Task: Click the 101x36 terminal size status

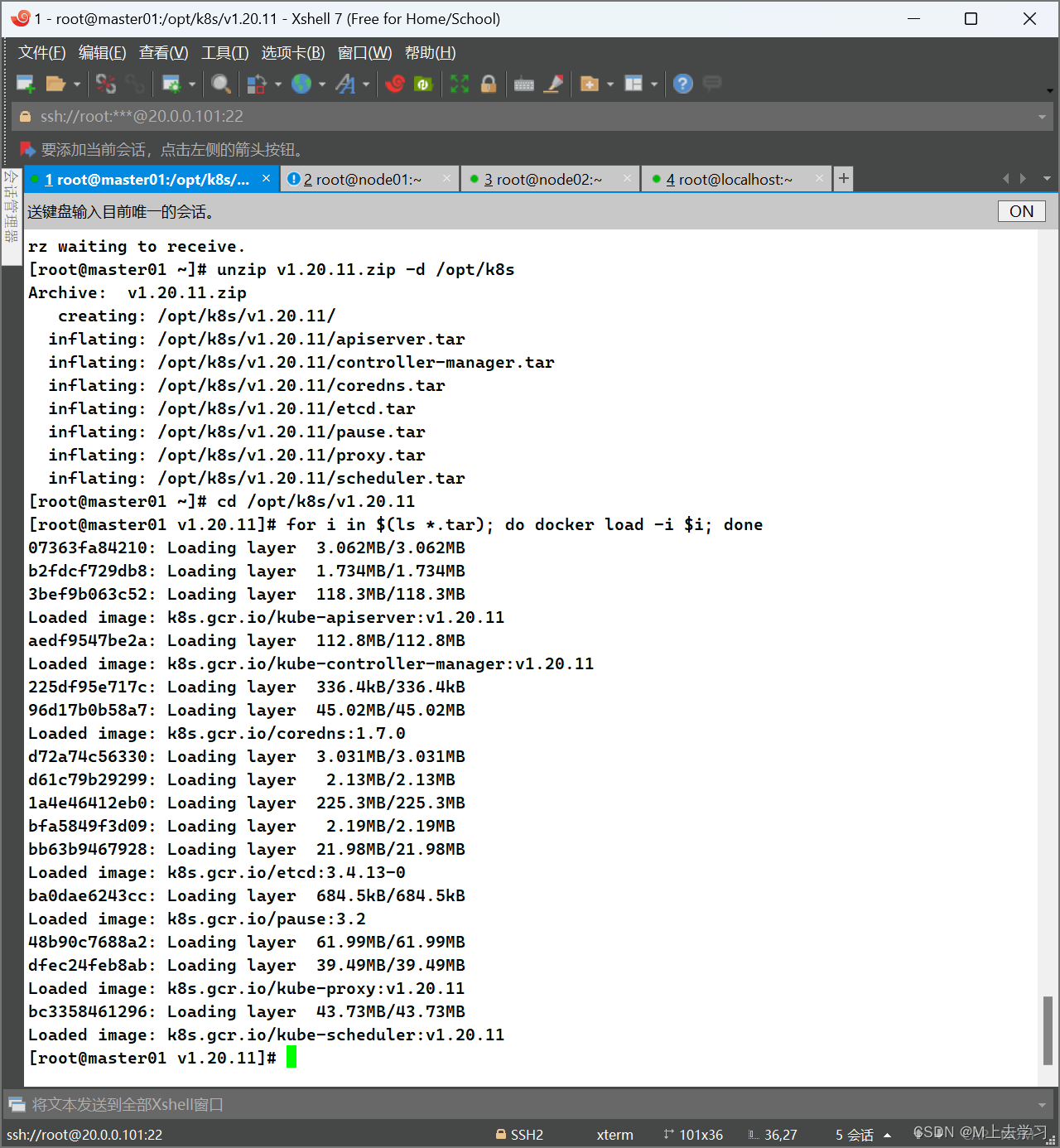Action: [693, 1135]
